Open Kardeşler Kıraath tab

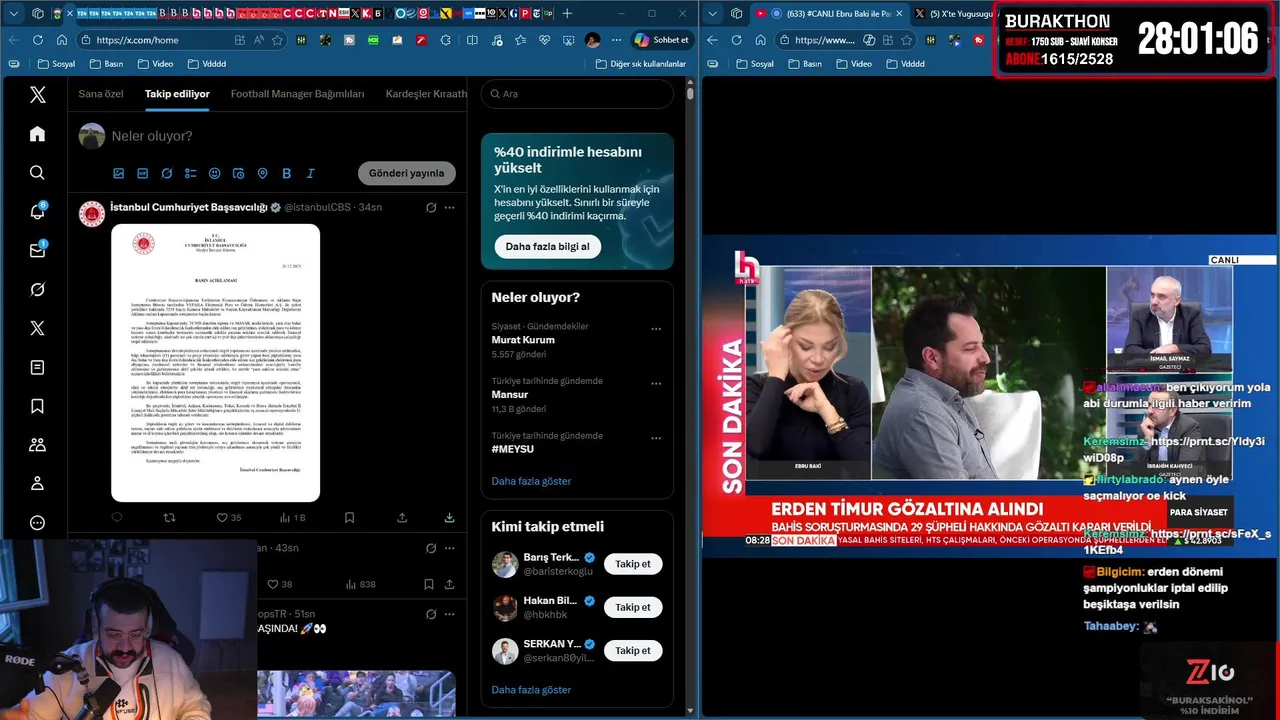coord(426,94)
